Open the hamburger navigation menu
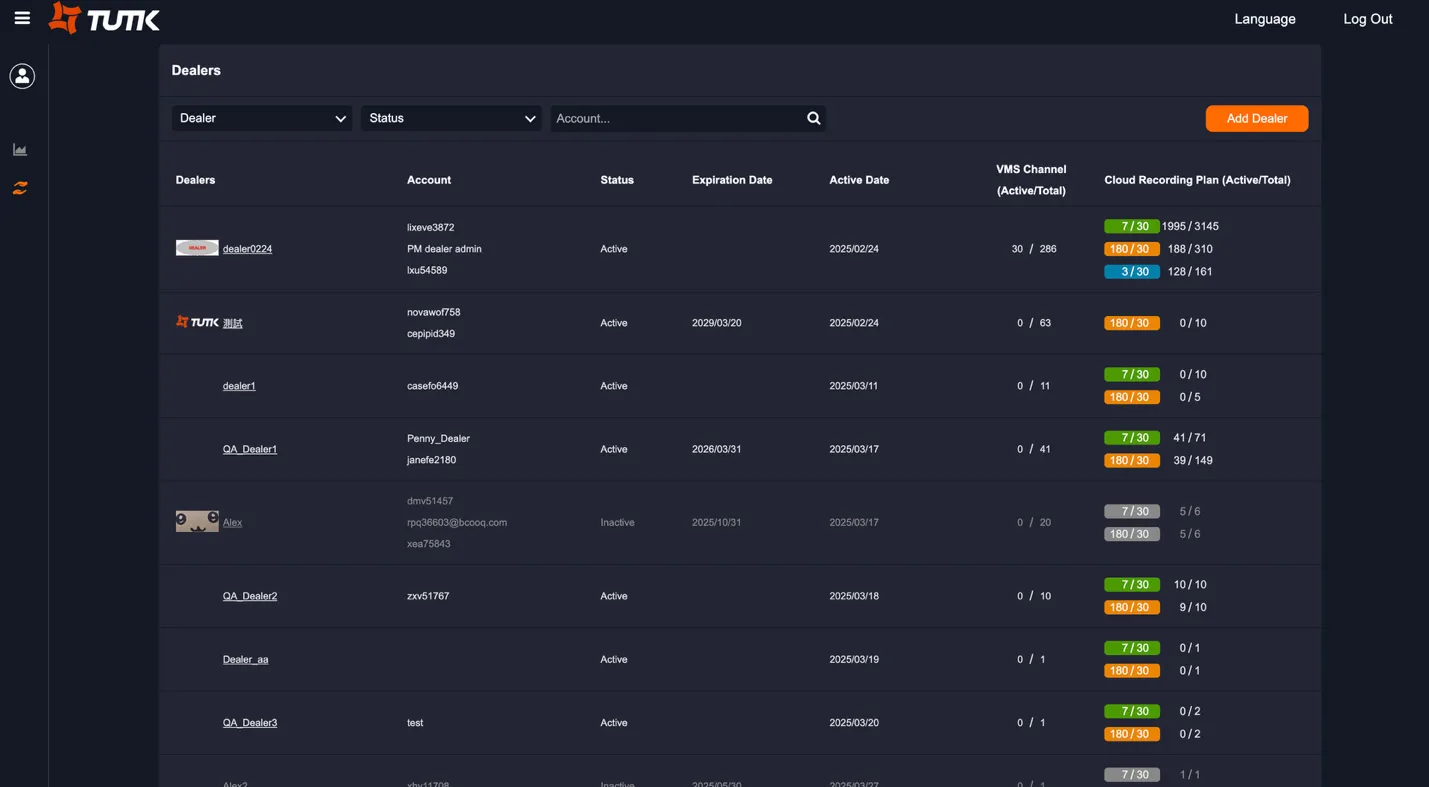The image size is (1429, 787). coord(22,18)
